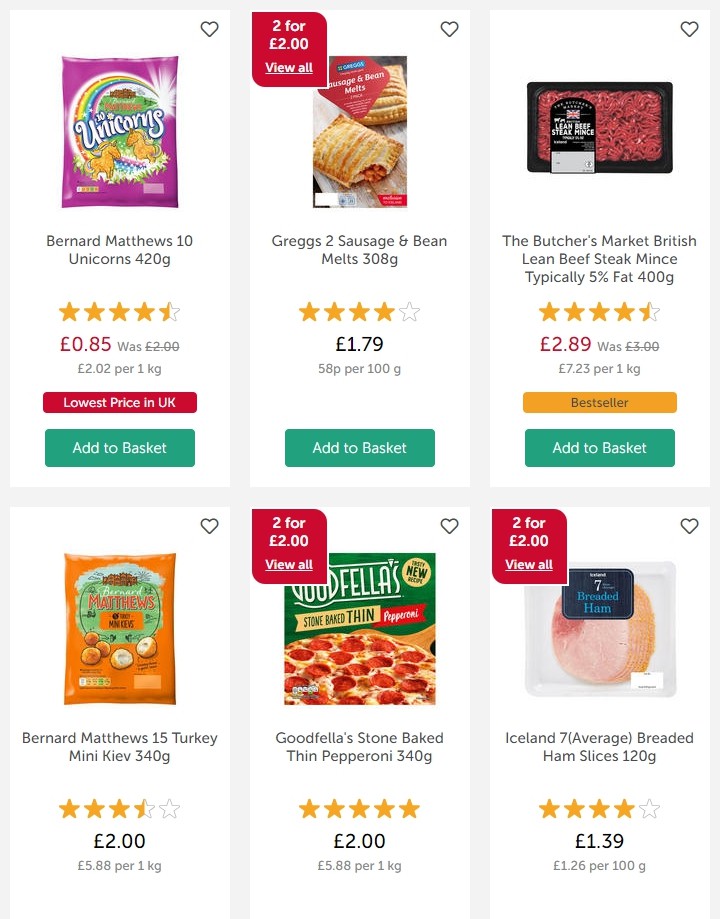The width and height of the screenshot is (720, 919).
Task: Toggle heart on Bernard Matthews Turkey Mini Kiev
Action: point(209,526)
